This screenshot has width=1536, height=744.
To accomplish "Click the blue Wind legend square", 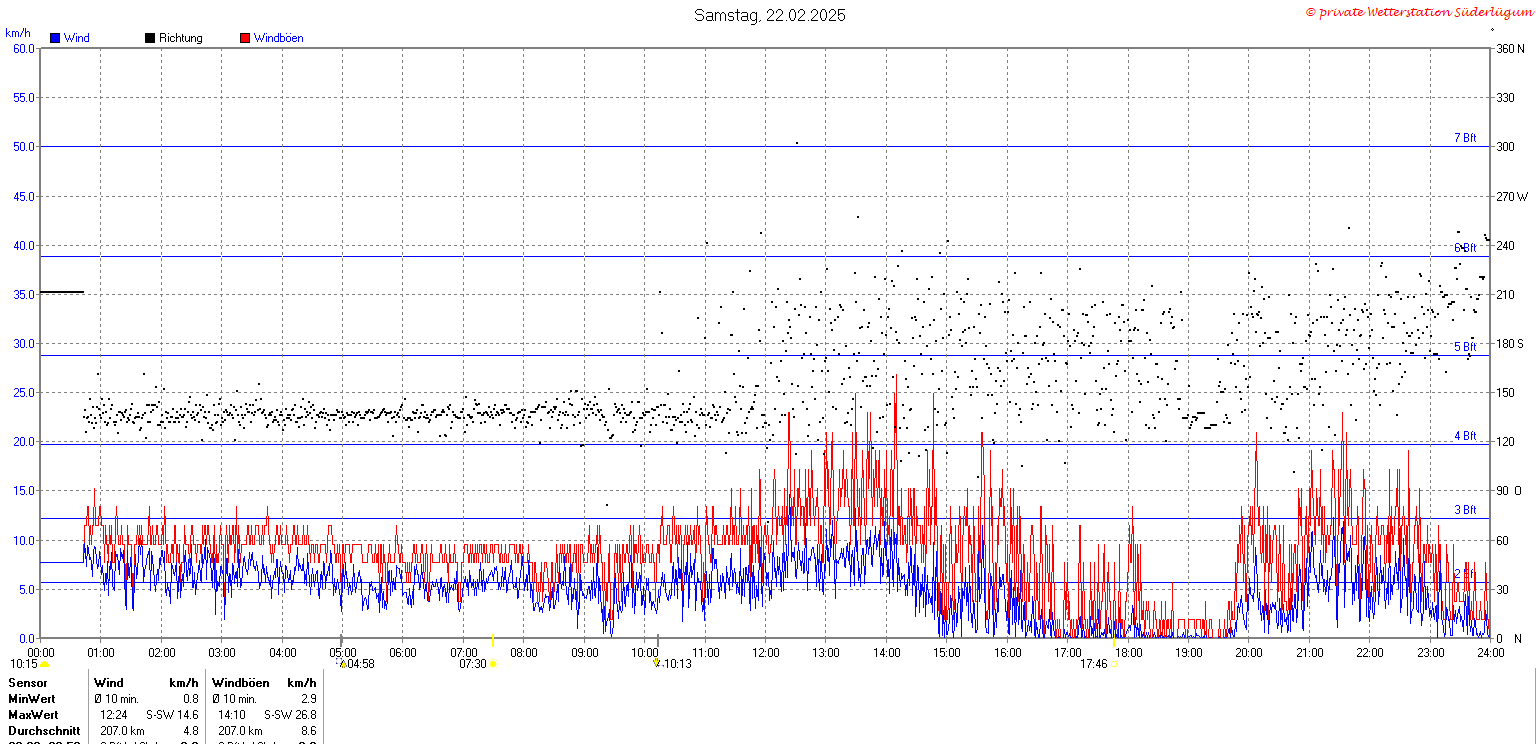I will click(x=55, y=38).
